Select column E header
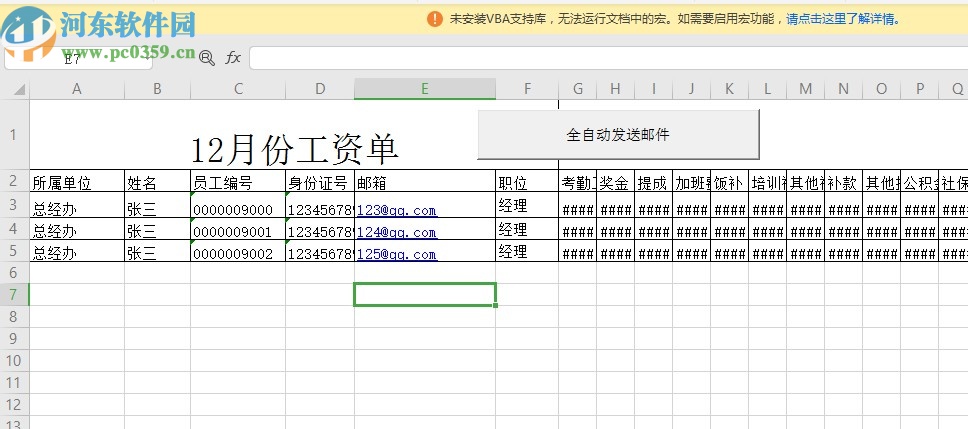This screenshot has width=968, height=429. [425, 89]
